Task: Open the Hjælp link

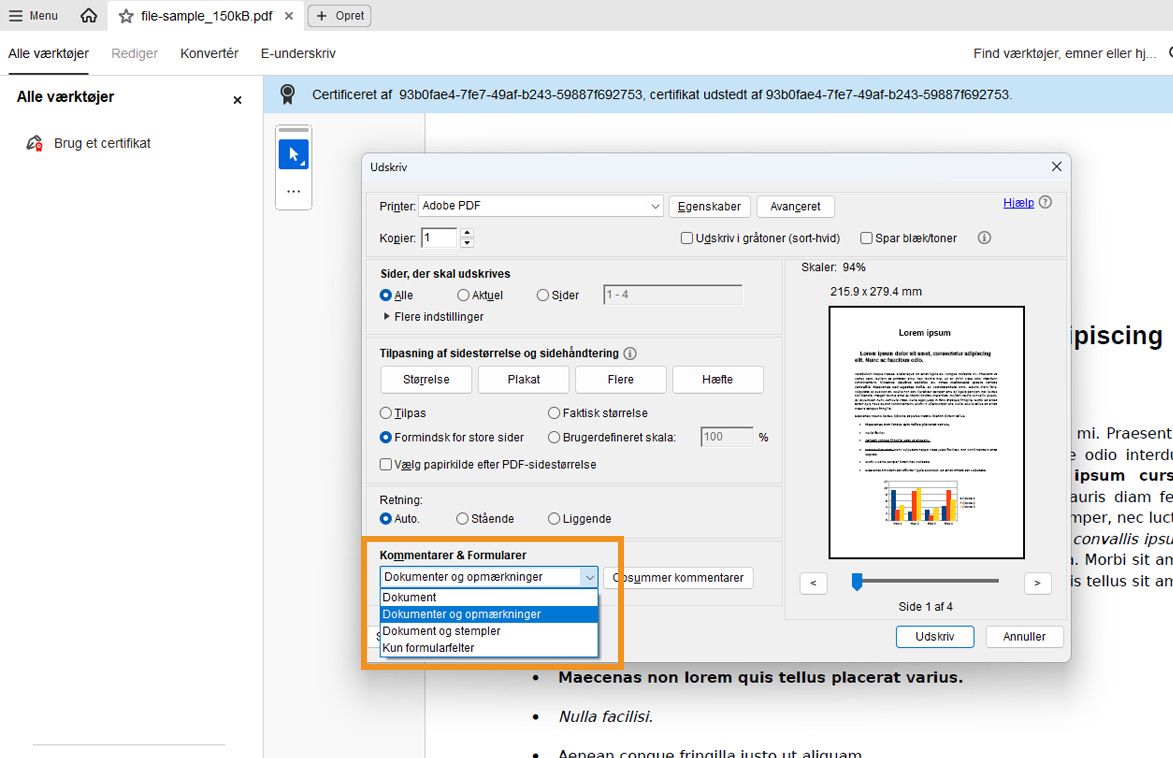Action: click(1018, 203)
